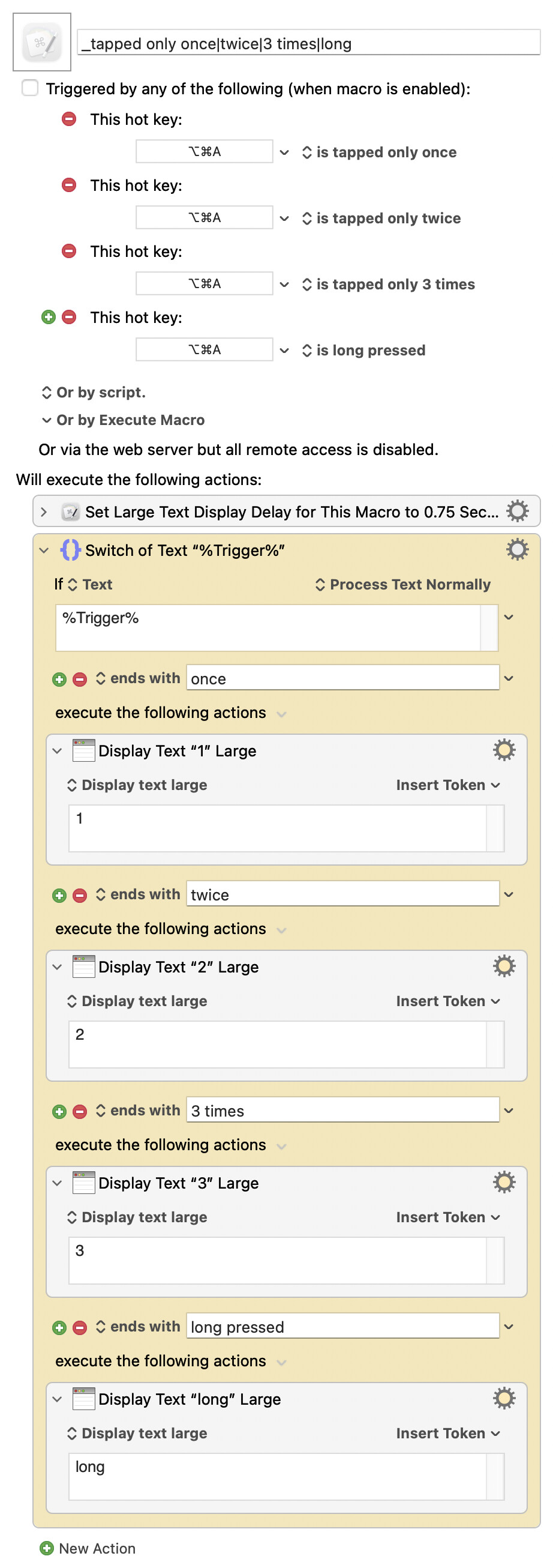This screenshot has height=1568, width=553.
Task: Click the macro icon next to the name field
Action: tap(41, 42)
